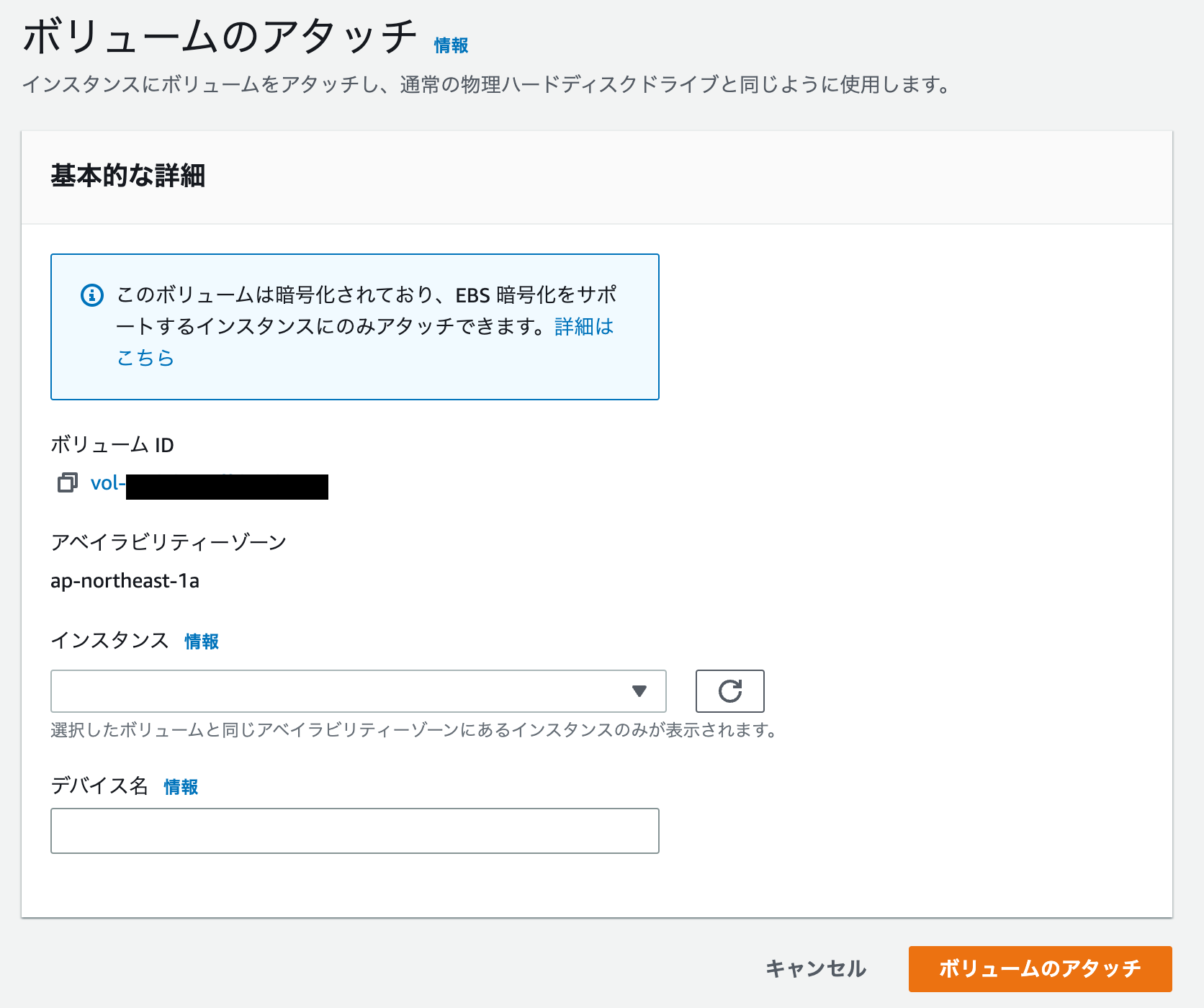Open the instance dropdown arrow

[x=638, y=690]
